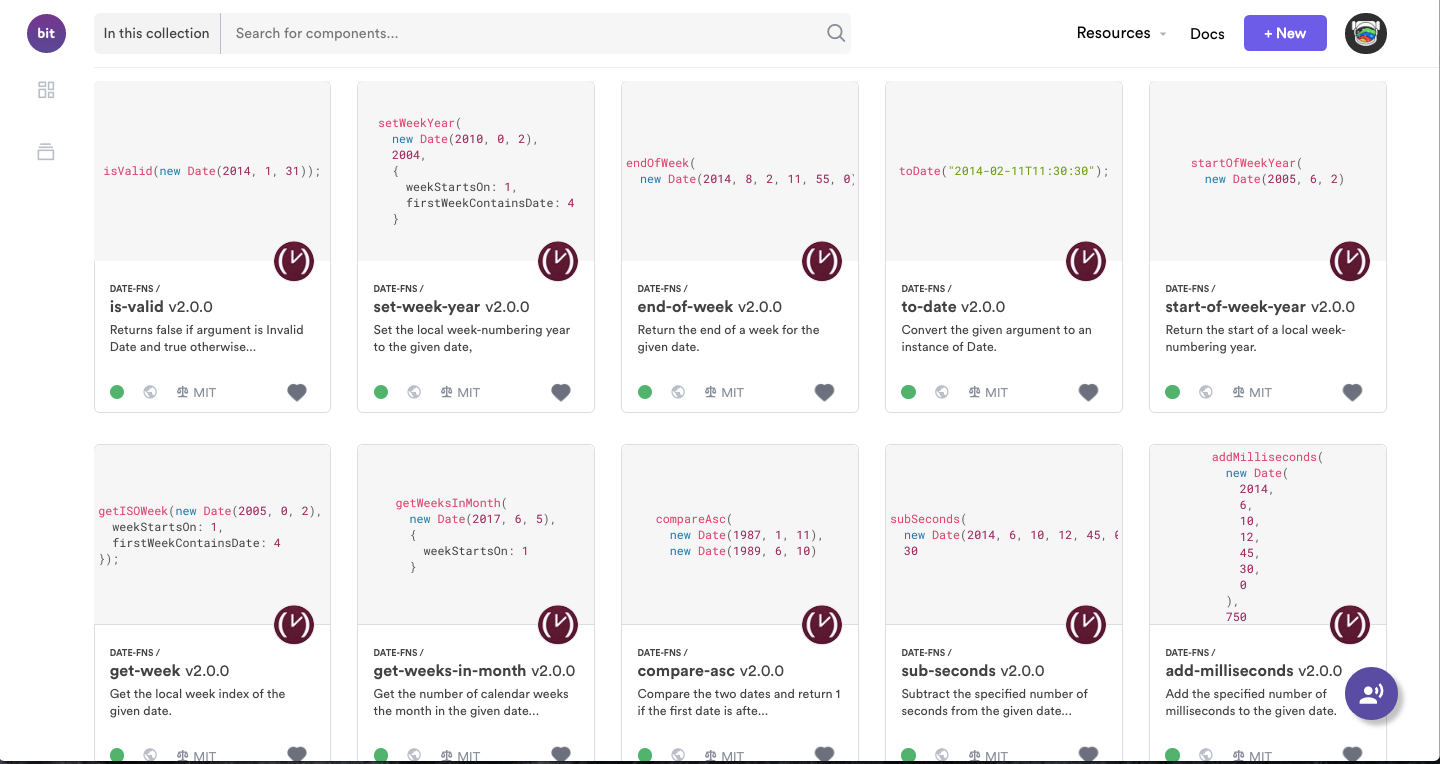Click the date-fns logo badge on the is-valid card
The image size is (1440, 764).
tap(294, 261)
